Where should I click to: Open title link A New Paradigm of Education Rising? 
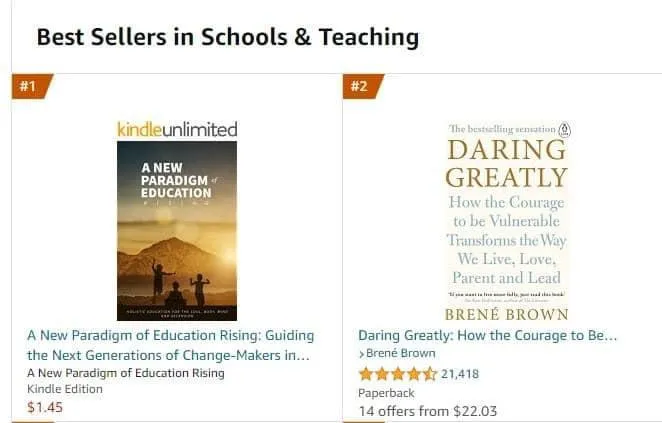click(x=171, y=345)
